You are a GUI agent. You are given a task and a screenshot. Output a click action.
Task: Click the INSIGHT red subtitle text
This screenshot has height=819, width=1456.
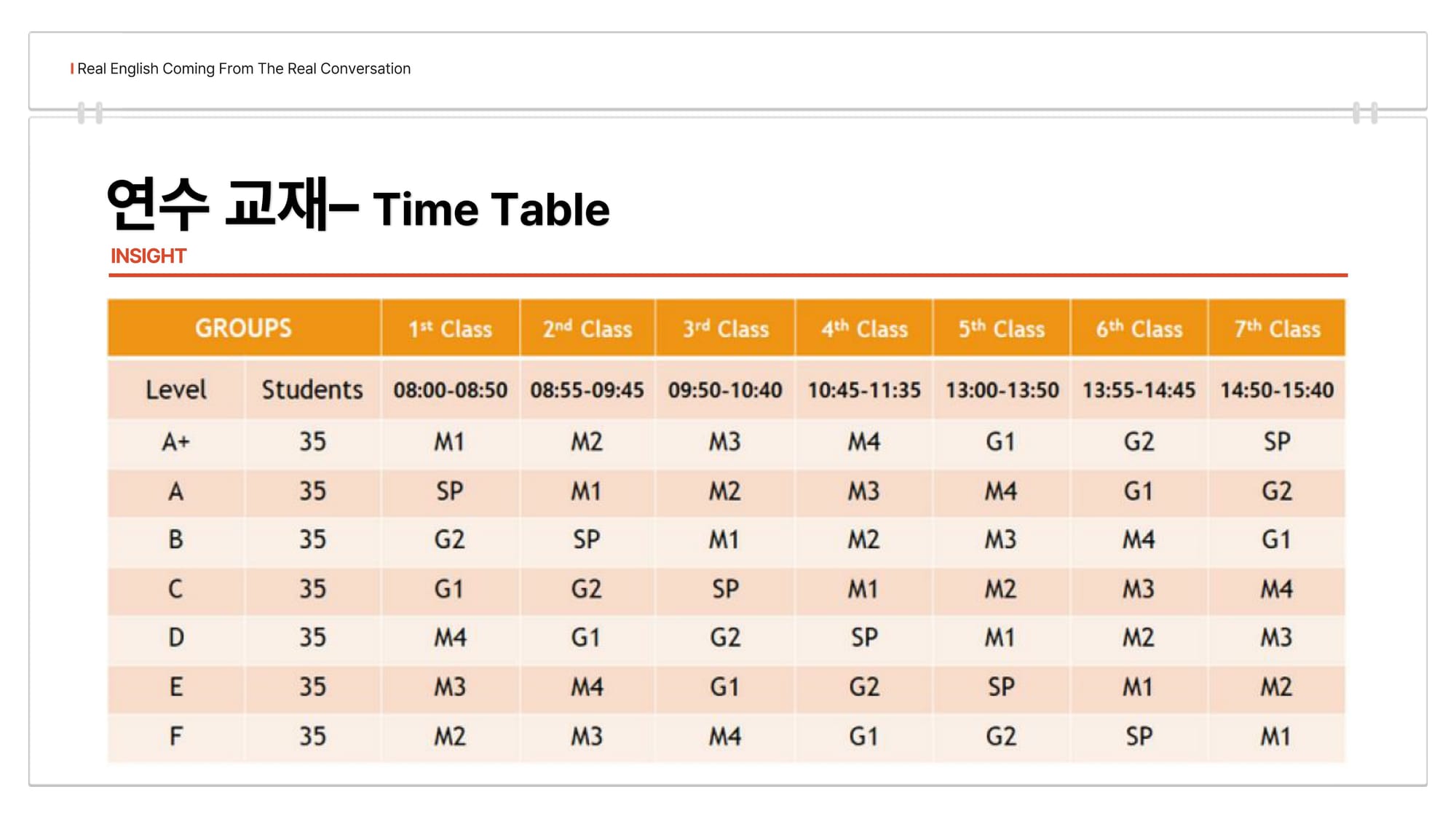coord(149,256)
